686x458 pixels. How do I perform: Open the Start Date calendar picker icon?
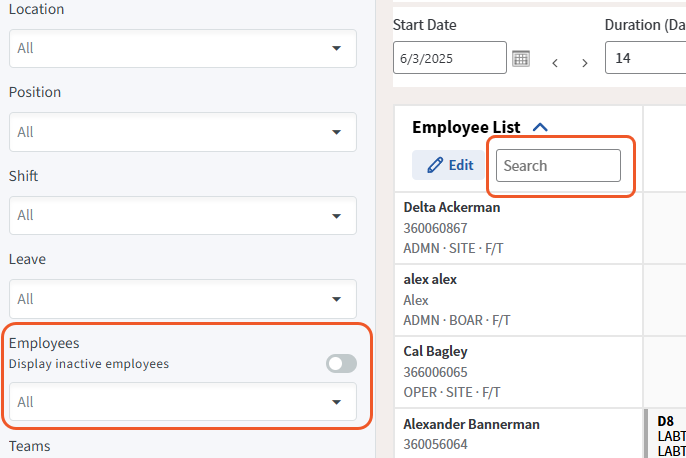pyautogui.click(x=521, y=58)
